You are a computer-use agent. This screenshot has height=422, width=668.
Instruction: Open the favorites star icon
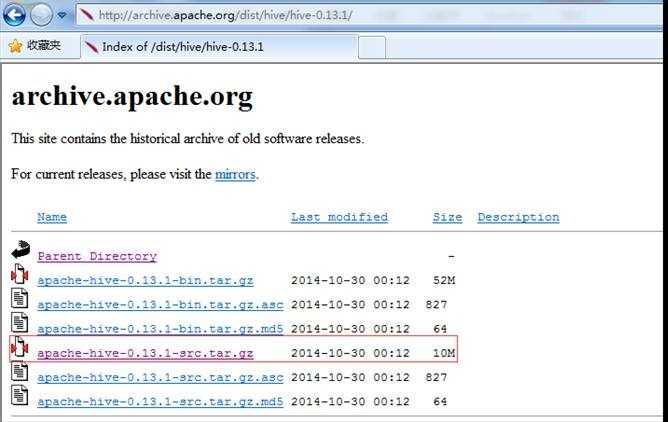pos(15,46)
